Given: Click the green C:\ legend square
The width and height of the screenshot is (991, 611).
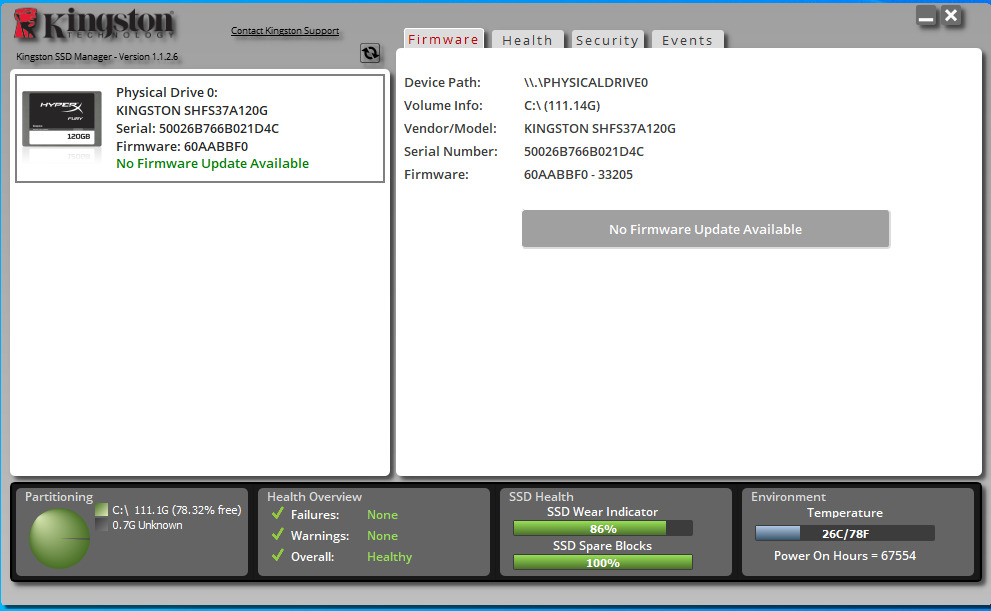Looking at the screenshot, I should (x=102, y=509).
